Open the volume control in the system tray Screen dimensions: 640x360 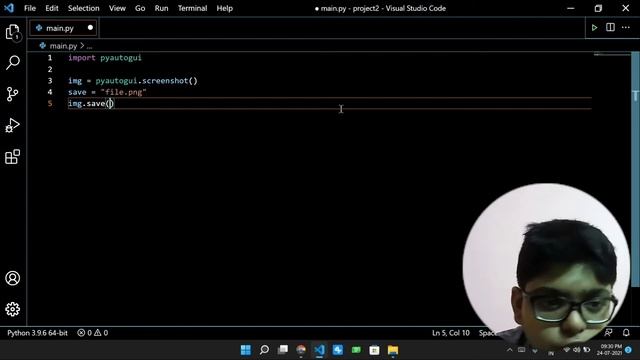pyautogui.click(x=576, y=350)
